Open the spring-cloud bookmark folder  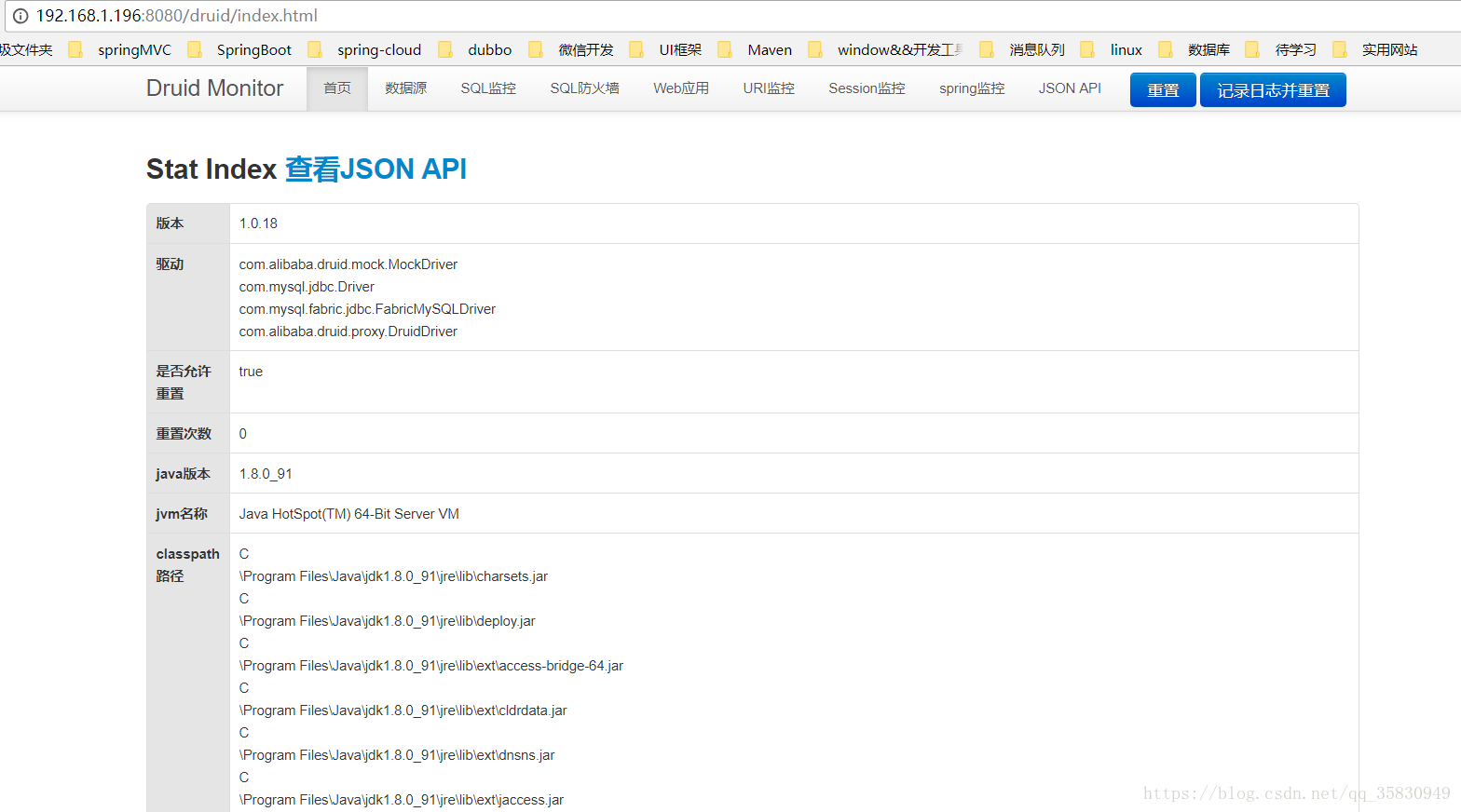pos(364,49)
